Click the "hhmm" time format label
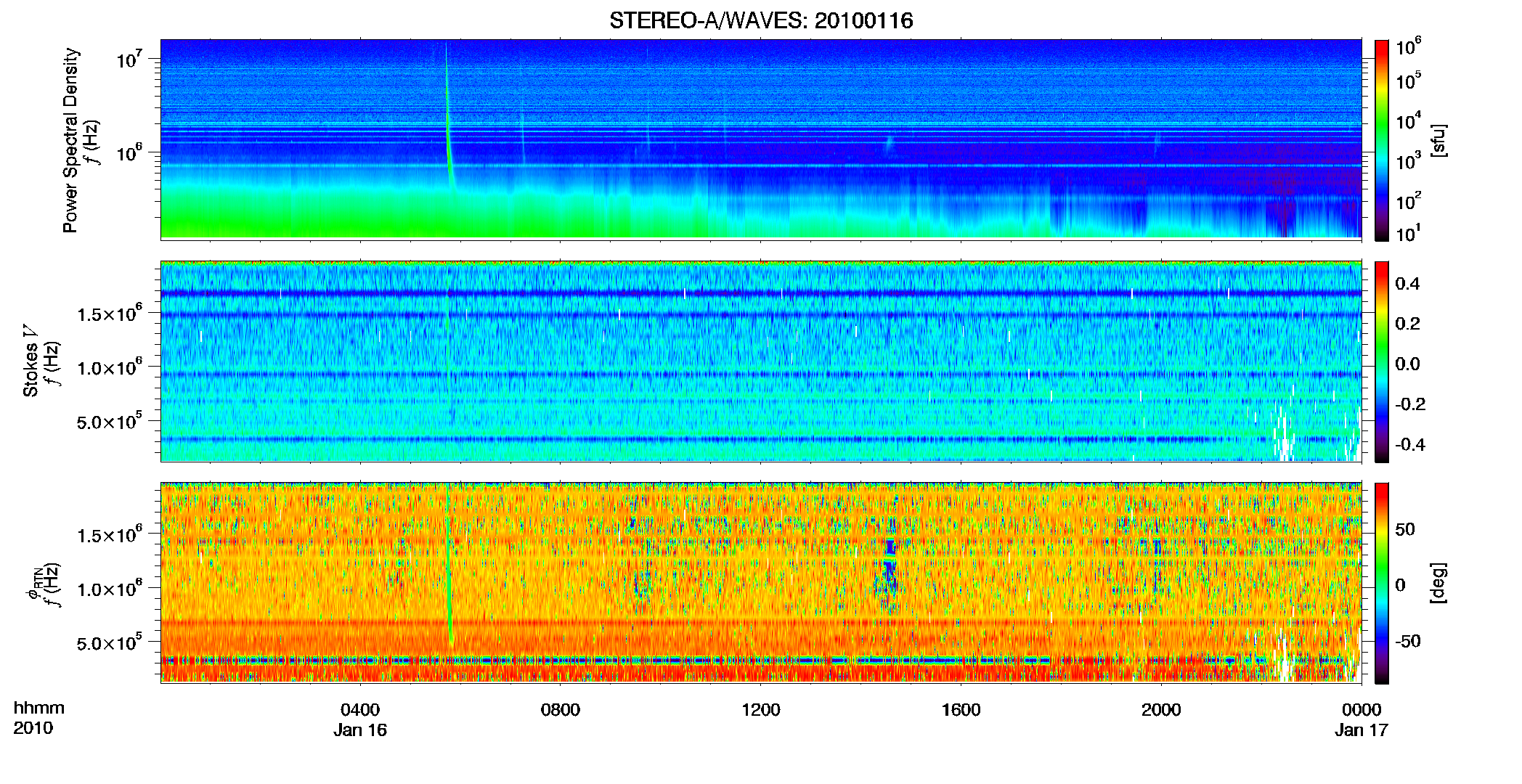 (x=39, y=709)
